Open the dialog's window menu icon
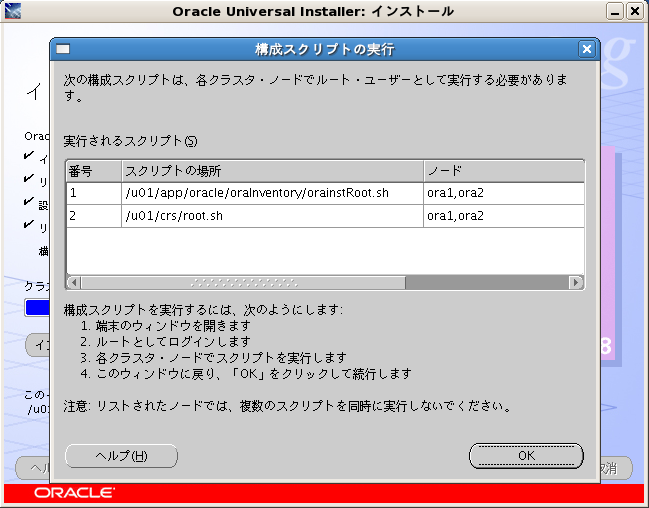The width and height of the screenshot is (649, 508). tap(63, 49)
